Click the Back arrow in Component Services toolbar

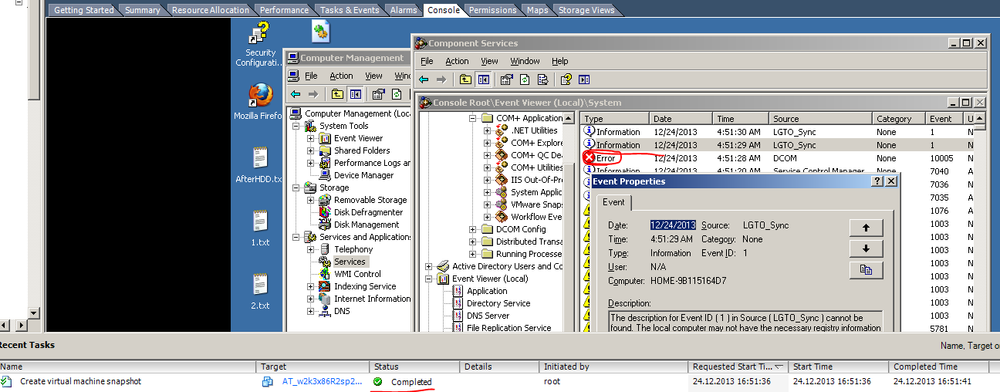423,80
